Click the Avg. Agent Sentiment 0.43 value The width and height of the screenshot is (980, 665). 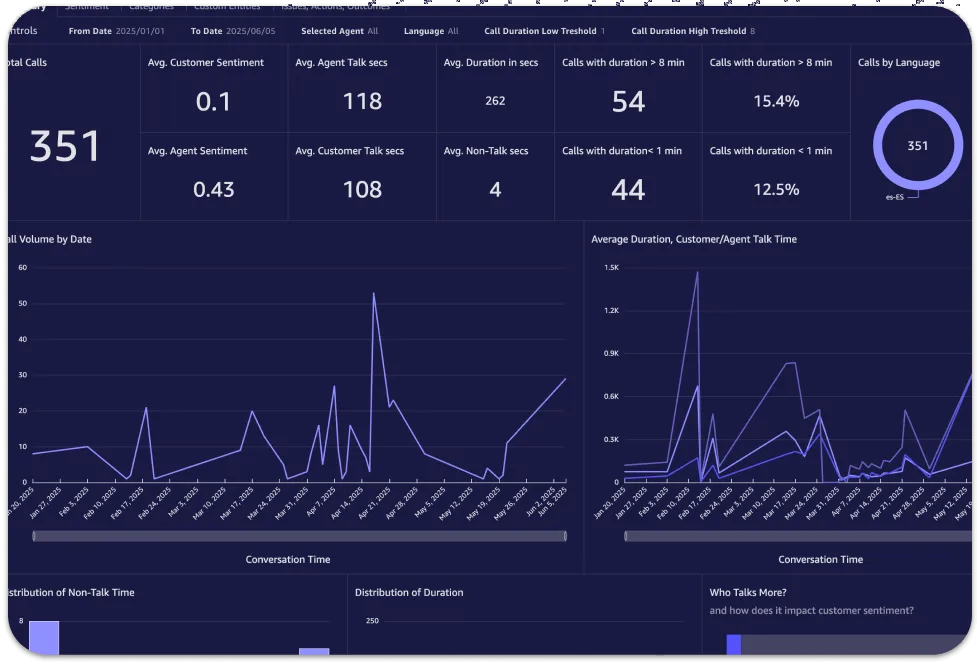(x=213, y=189)
